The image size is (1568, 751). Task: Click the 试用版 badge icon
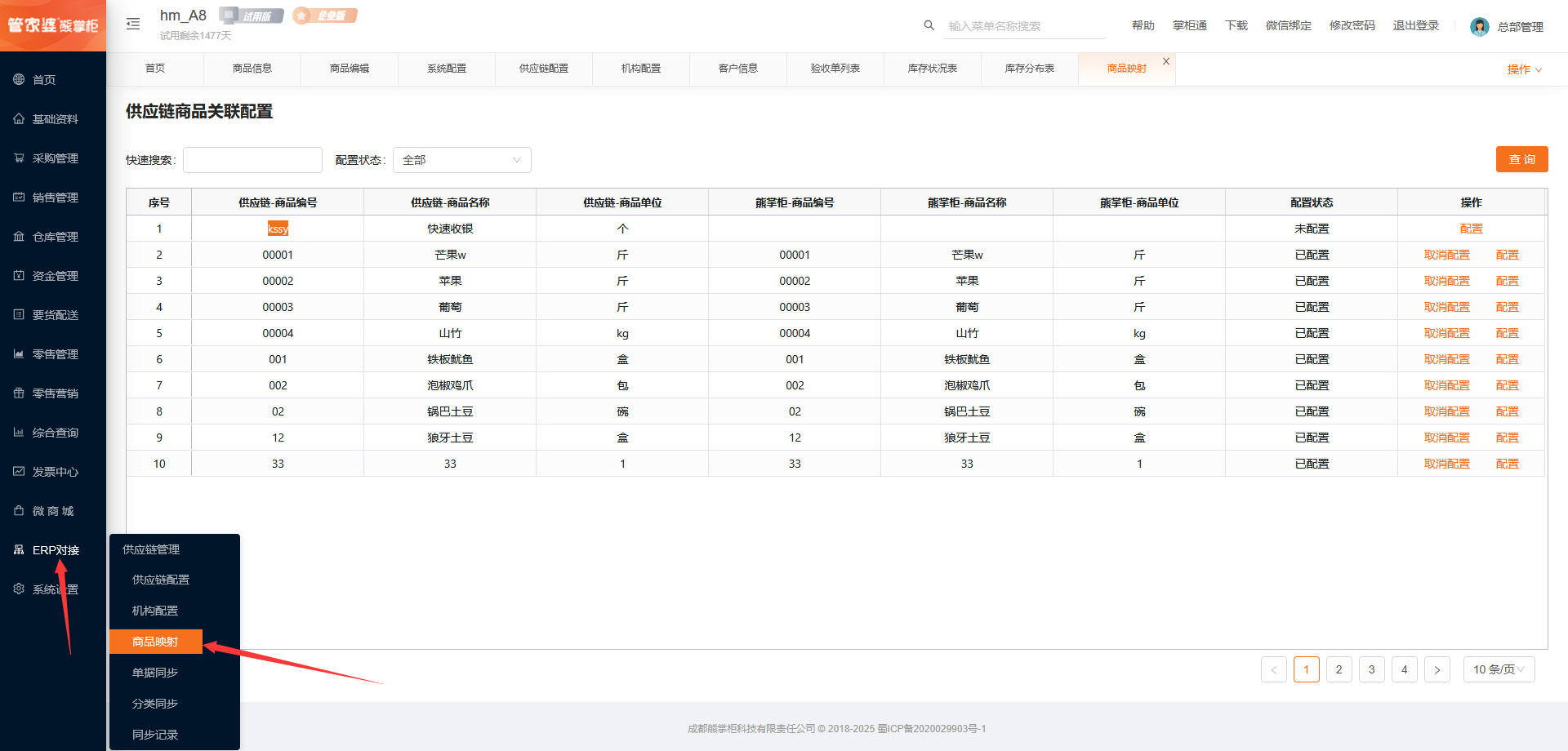coord(252,16)
